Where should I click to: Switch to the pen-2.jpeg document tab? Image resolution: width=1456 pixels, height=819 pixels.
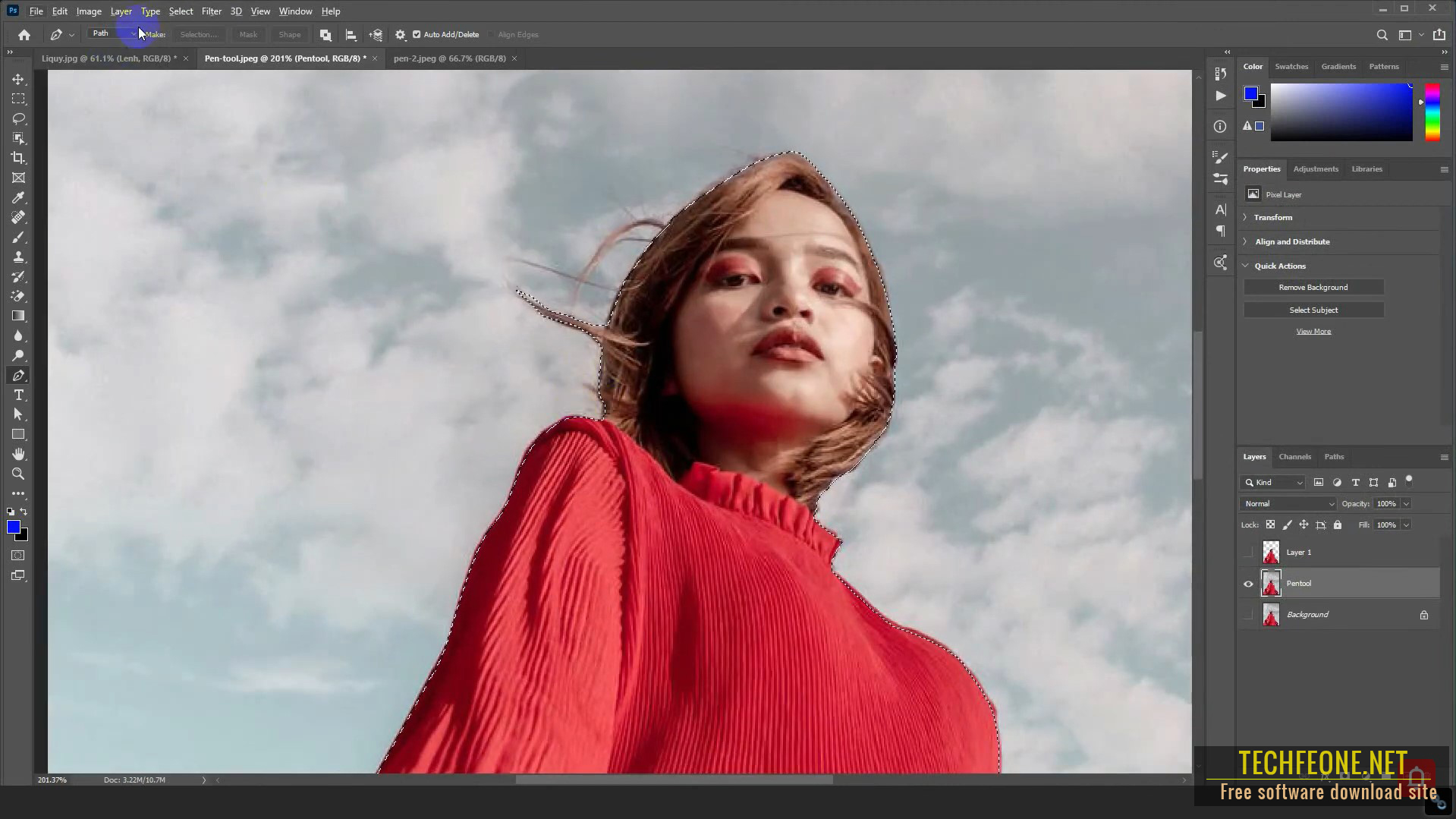coord(448,58)
